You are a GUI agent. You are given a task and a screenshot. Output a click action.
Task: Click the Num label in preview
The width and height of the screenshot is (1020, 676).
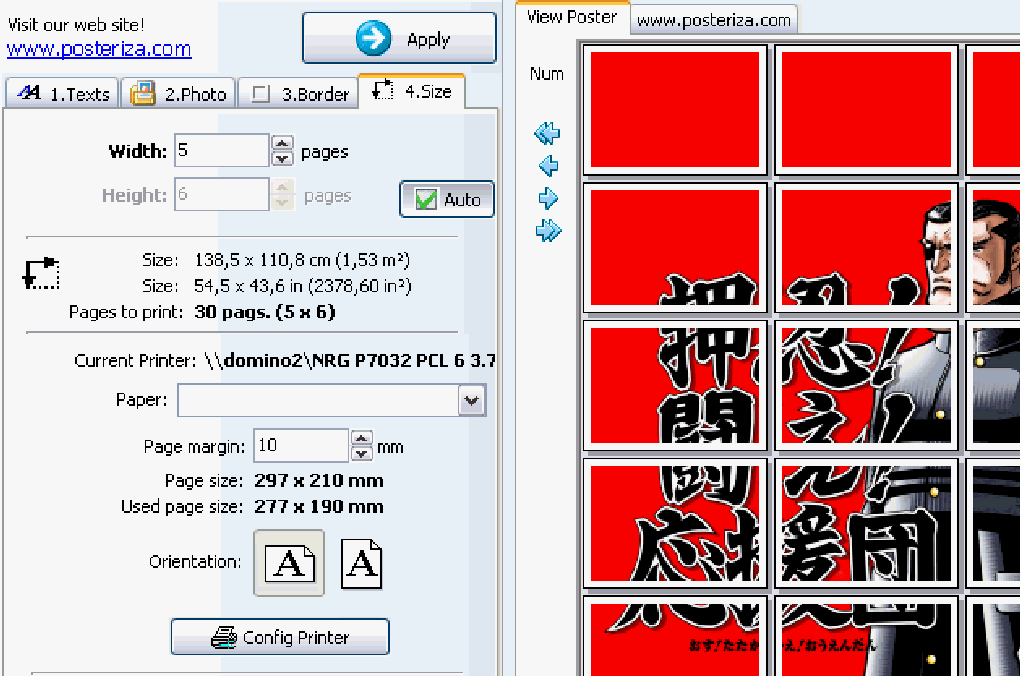point(546,74)
